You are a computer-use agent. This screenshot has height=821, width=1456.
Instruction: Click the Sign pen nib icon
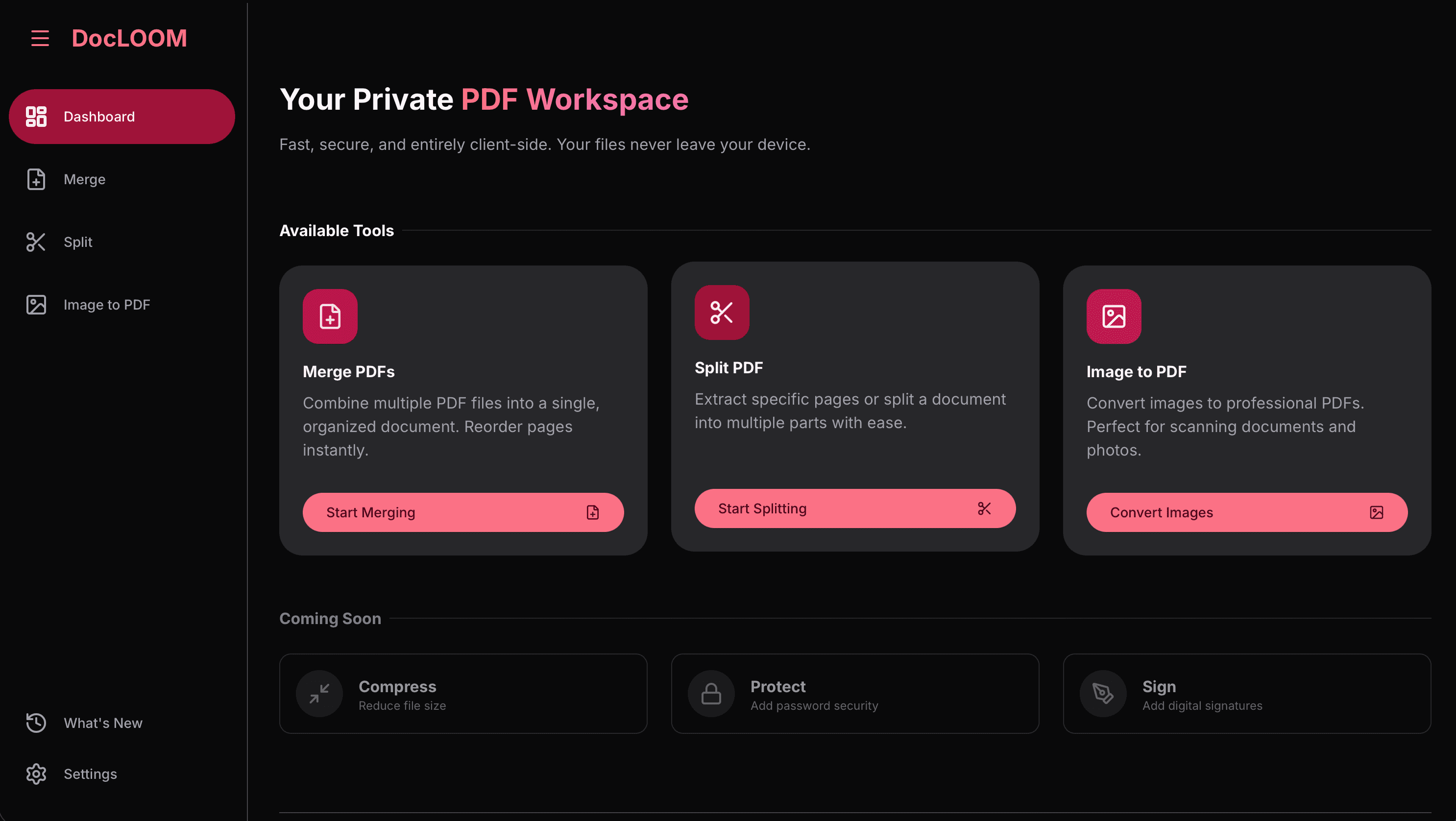point(1102,693)
